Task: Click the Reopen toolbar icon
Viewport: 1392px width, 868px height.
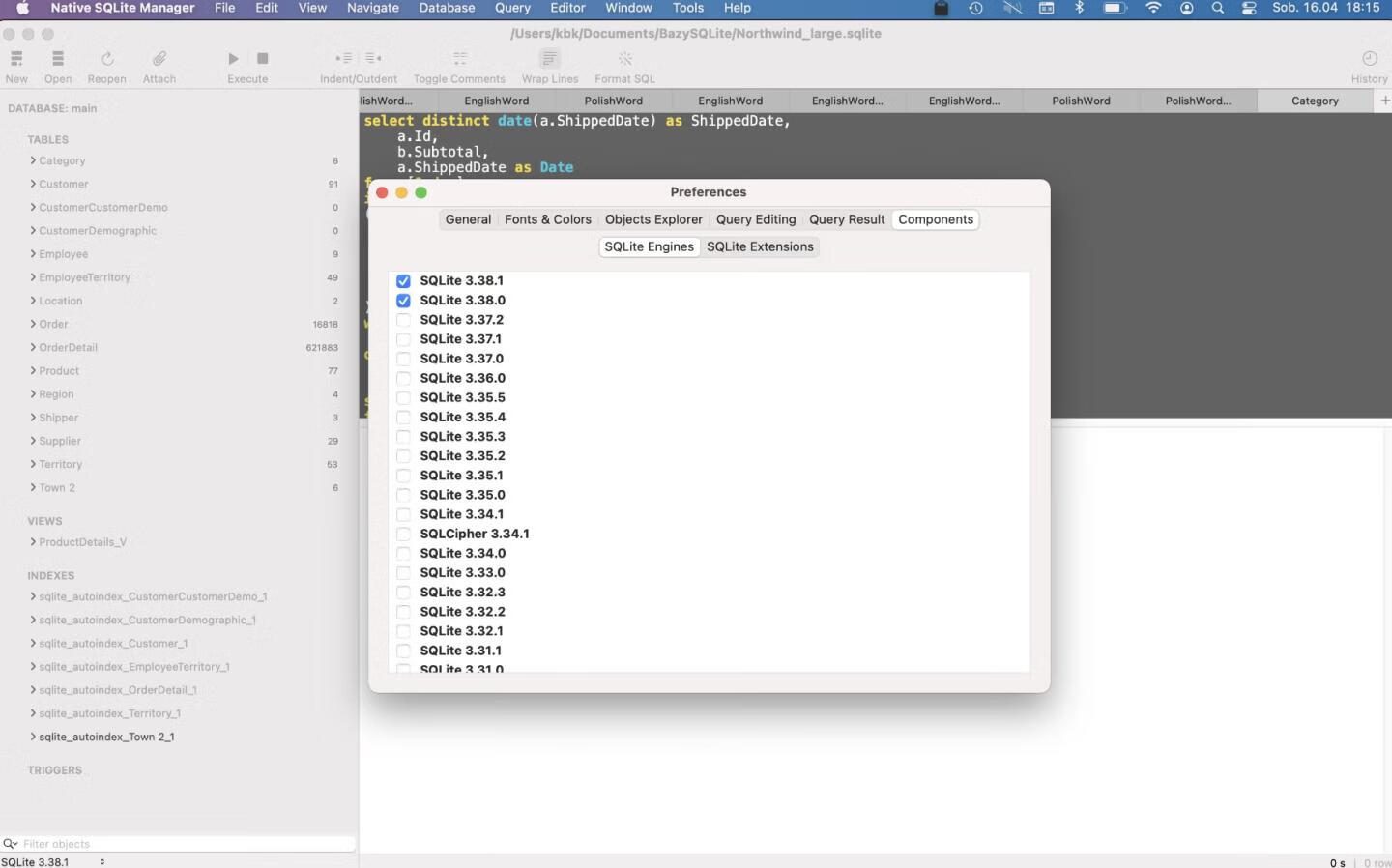Action: tap(107, 59)
